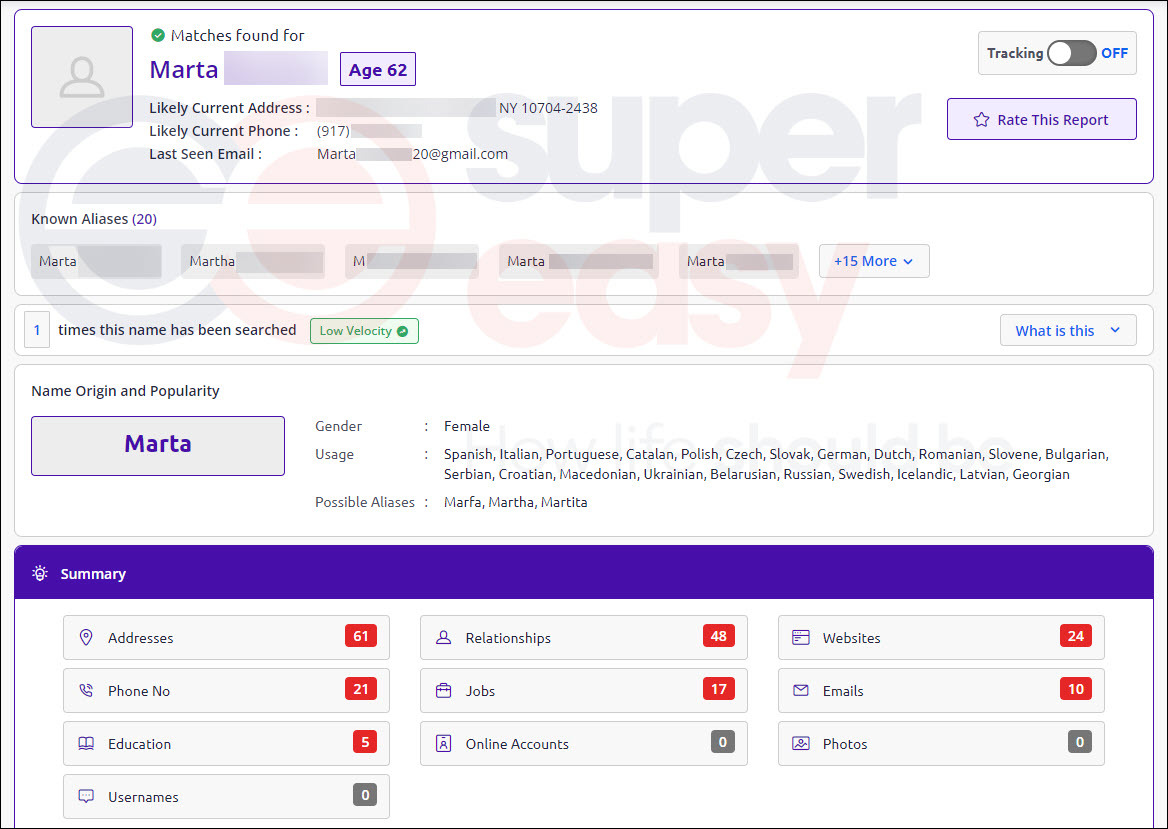Click the Relationships count badge 48

719,636
